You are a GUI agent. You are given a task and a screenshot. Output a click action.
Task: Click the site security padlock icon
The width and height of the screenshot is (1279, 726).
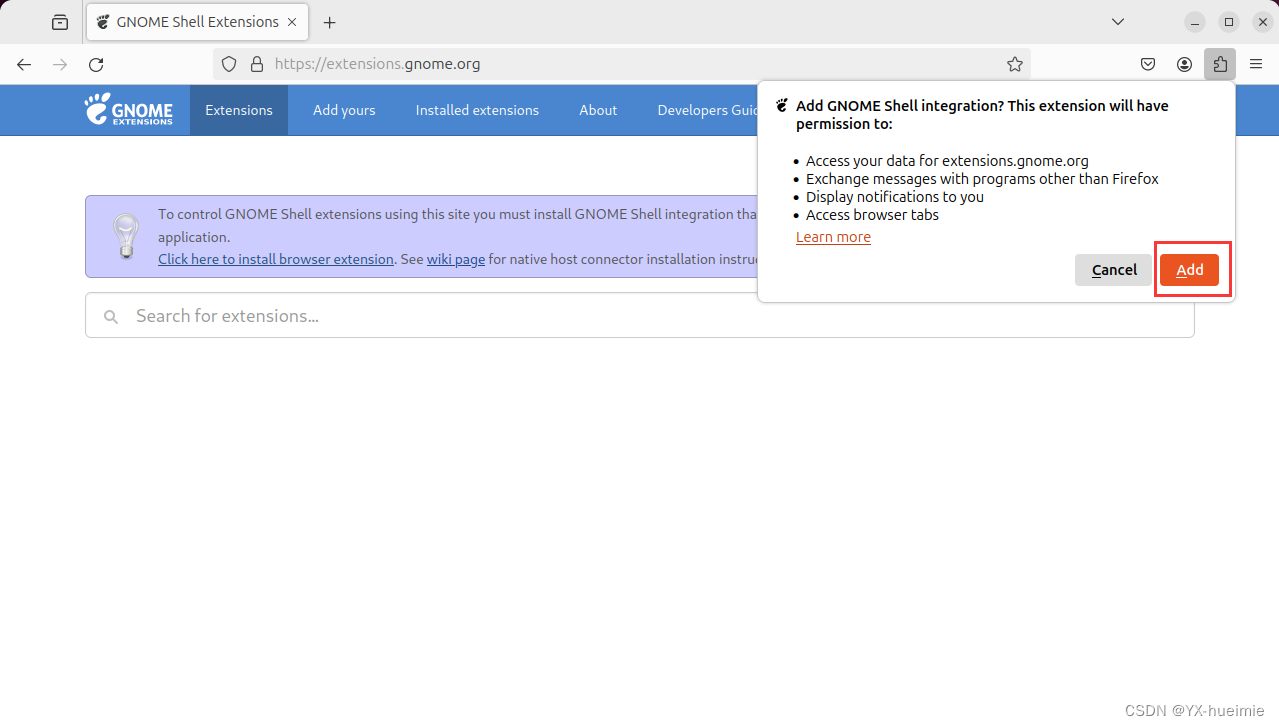pyautogui.click(x=257, y=64)
